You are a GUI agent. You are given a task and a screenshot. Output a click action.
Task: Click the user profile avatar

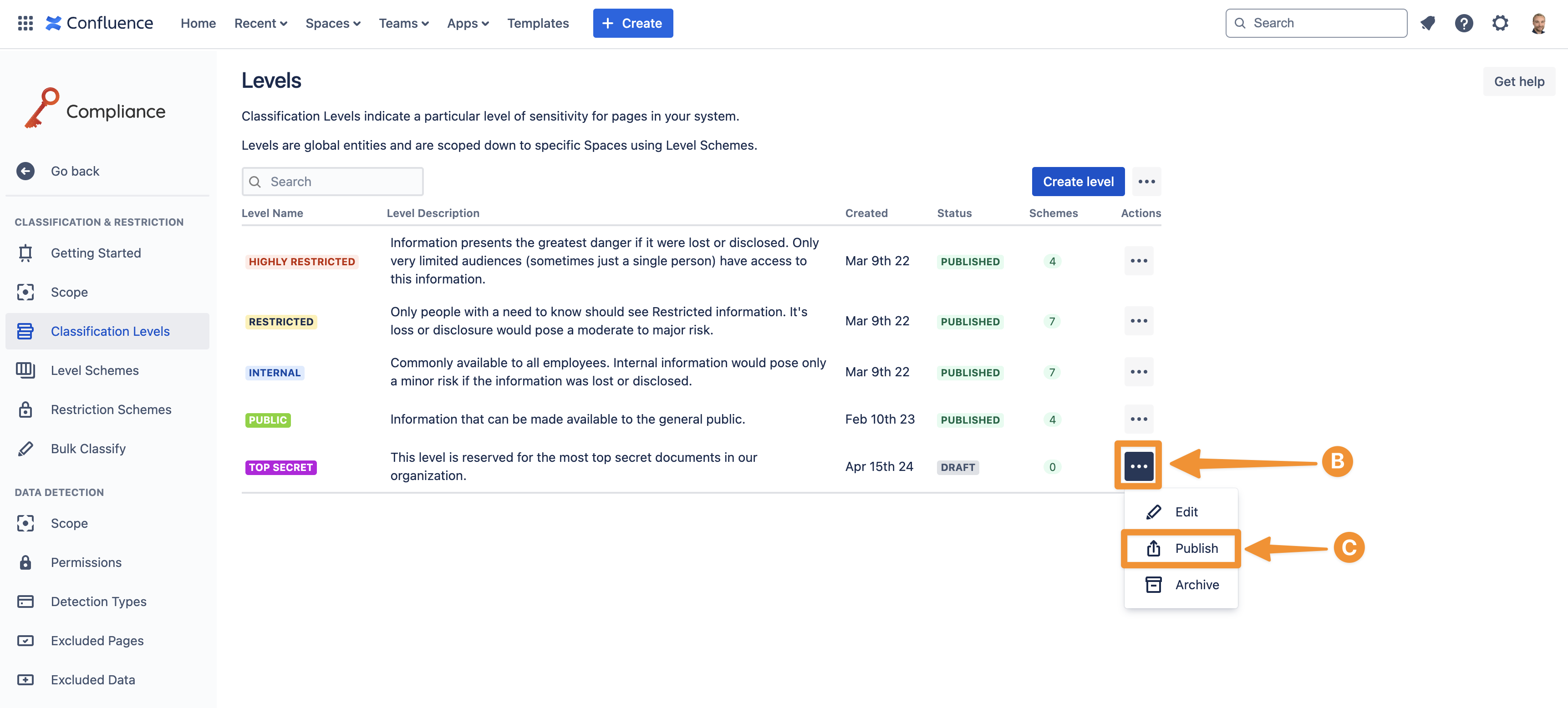(x=1538, y=23)
